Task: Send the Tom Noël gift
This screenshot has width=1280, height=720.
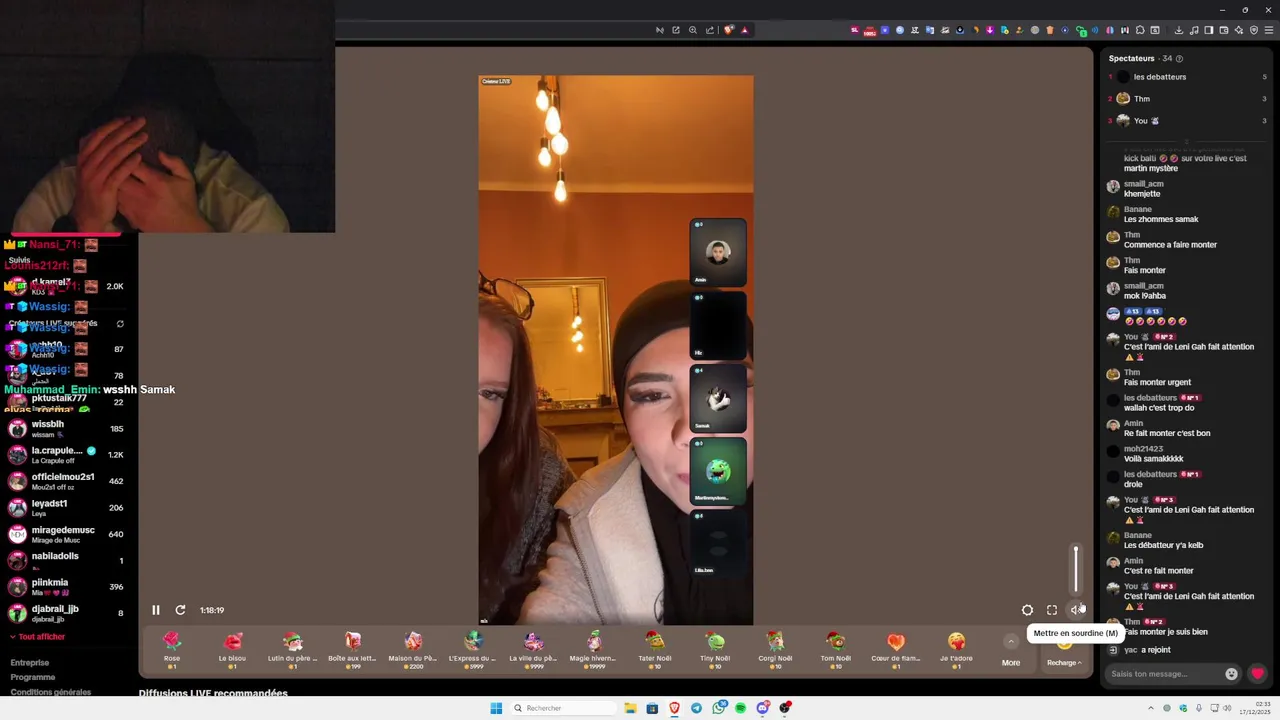Action: 836,649
